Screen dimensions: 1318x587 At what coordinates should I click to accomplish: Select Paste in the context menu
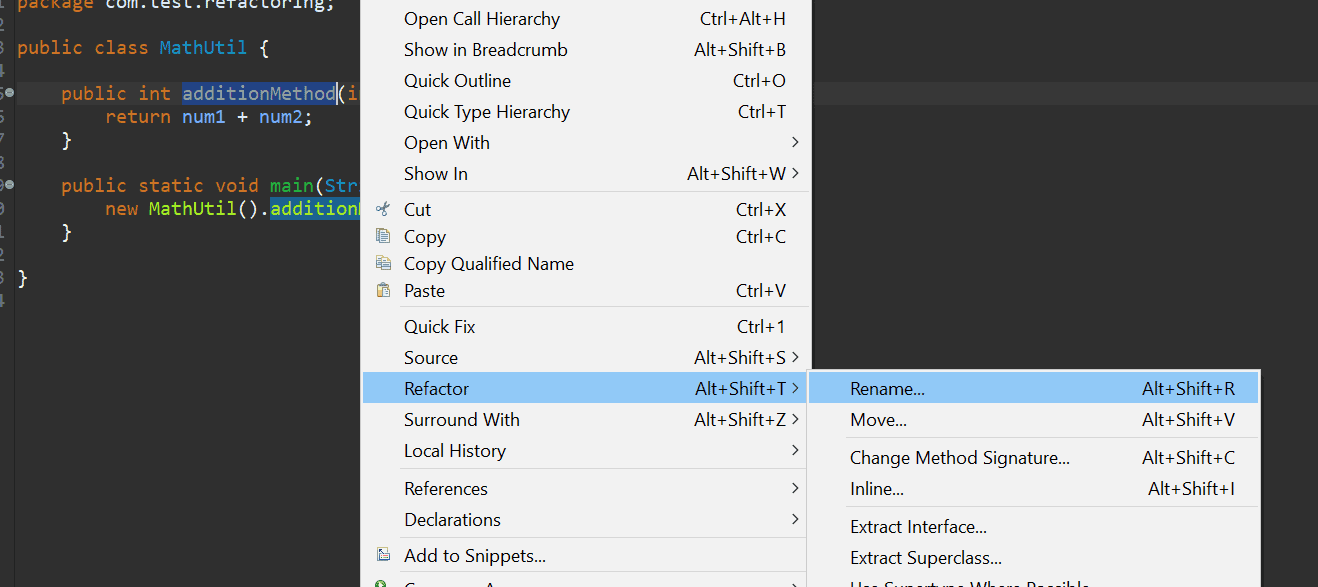click(585, 291)
